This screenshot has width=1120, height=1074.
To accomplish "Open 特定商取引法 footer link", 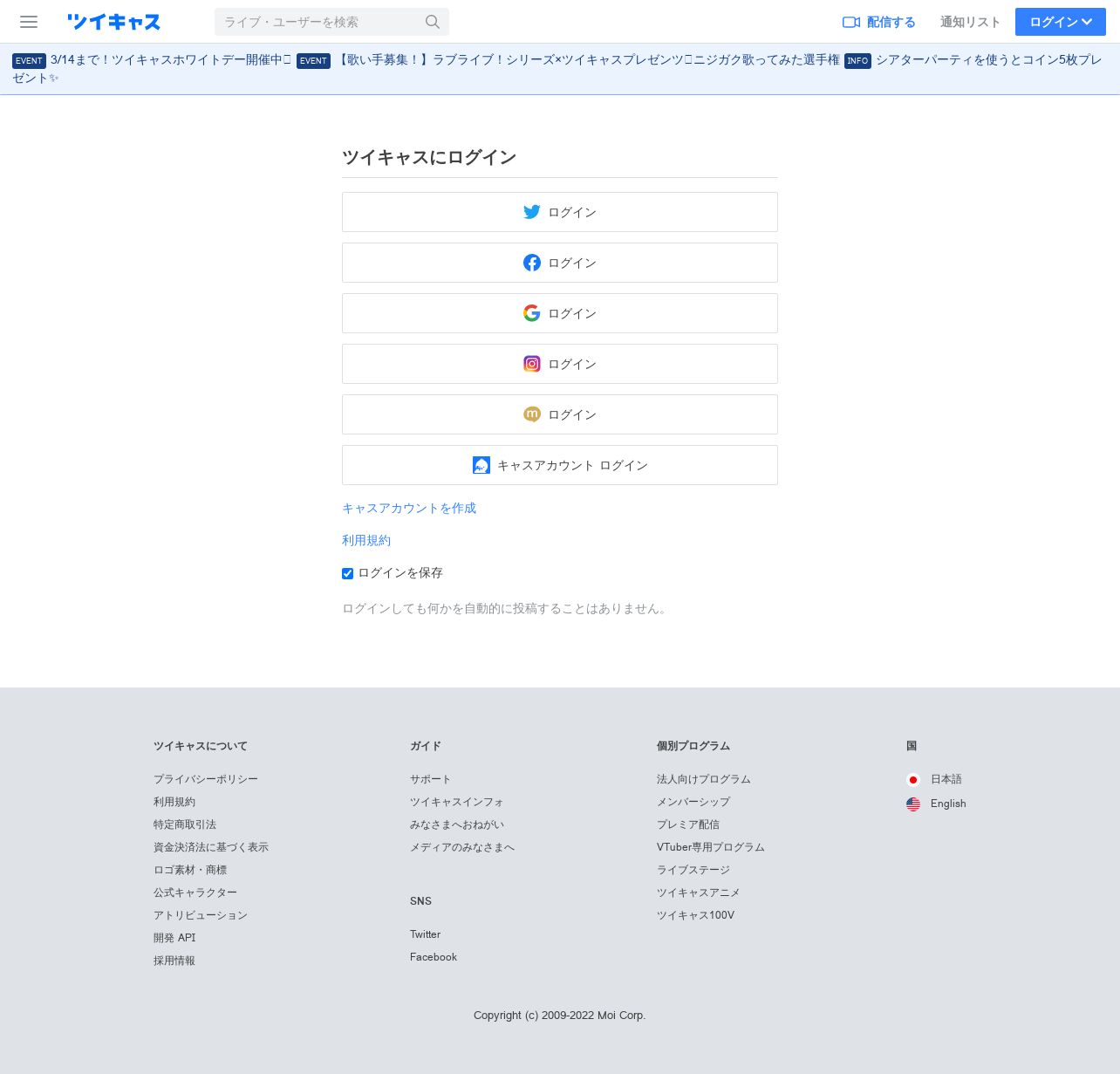I will click(x=185, y=824).
